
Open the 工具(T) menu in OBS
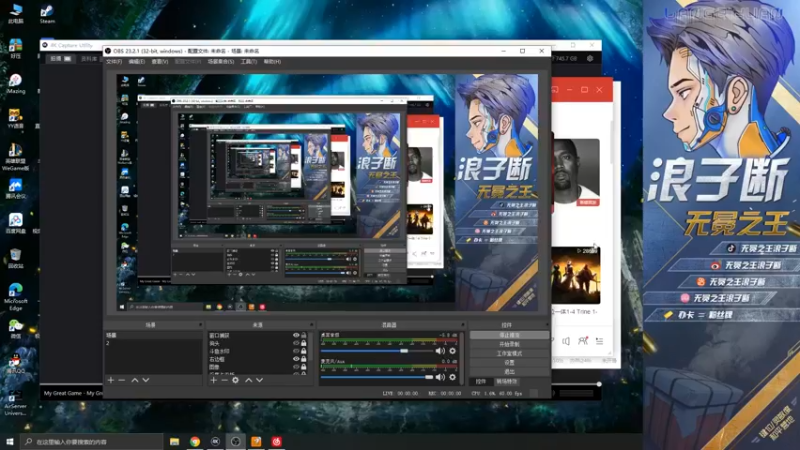pos(248,62)
